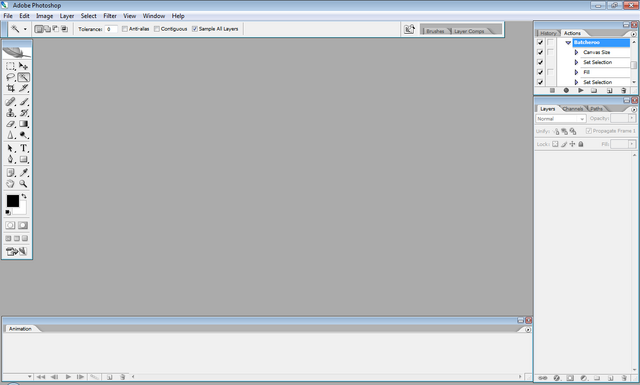
Task: Select the History Brush tool
Action: 24,113
